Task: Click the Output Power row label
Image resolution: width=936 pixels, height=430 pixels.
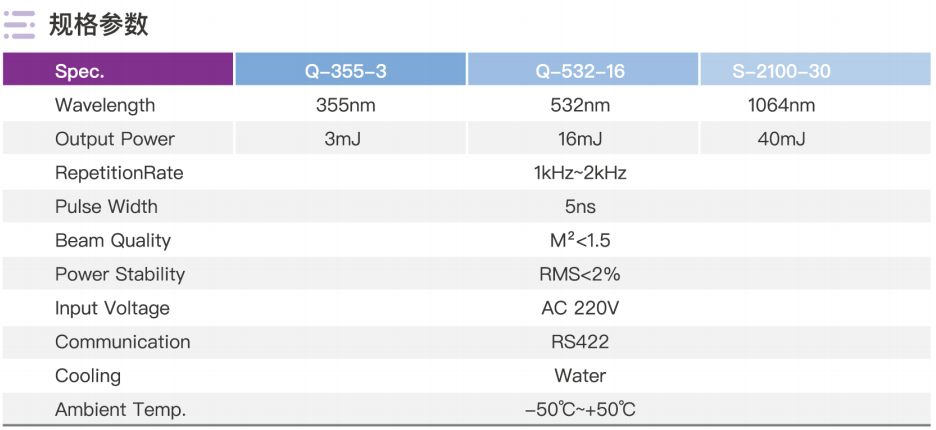Action: (x=115, y=139)
